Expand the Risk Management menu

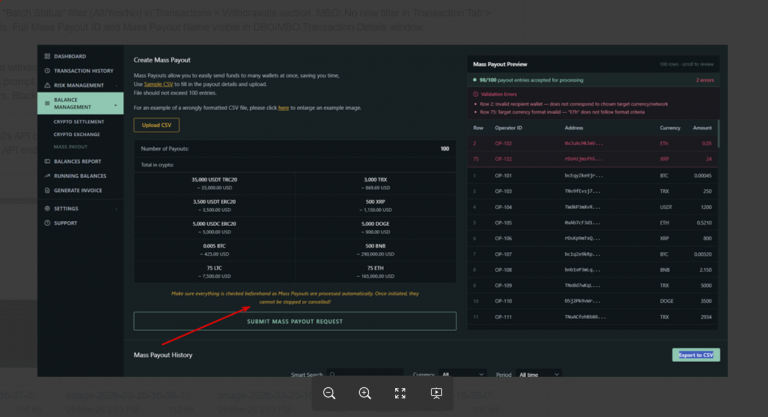80,85
